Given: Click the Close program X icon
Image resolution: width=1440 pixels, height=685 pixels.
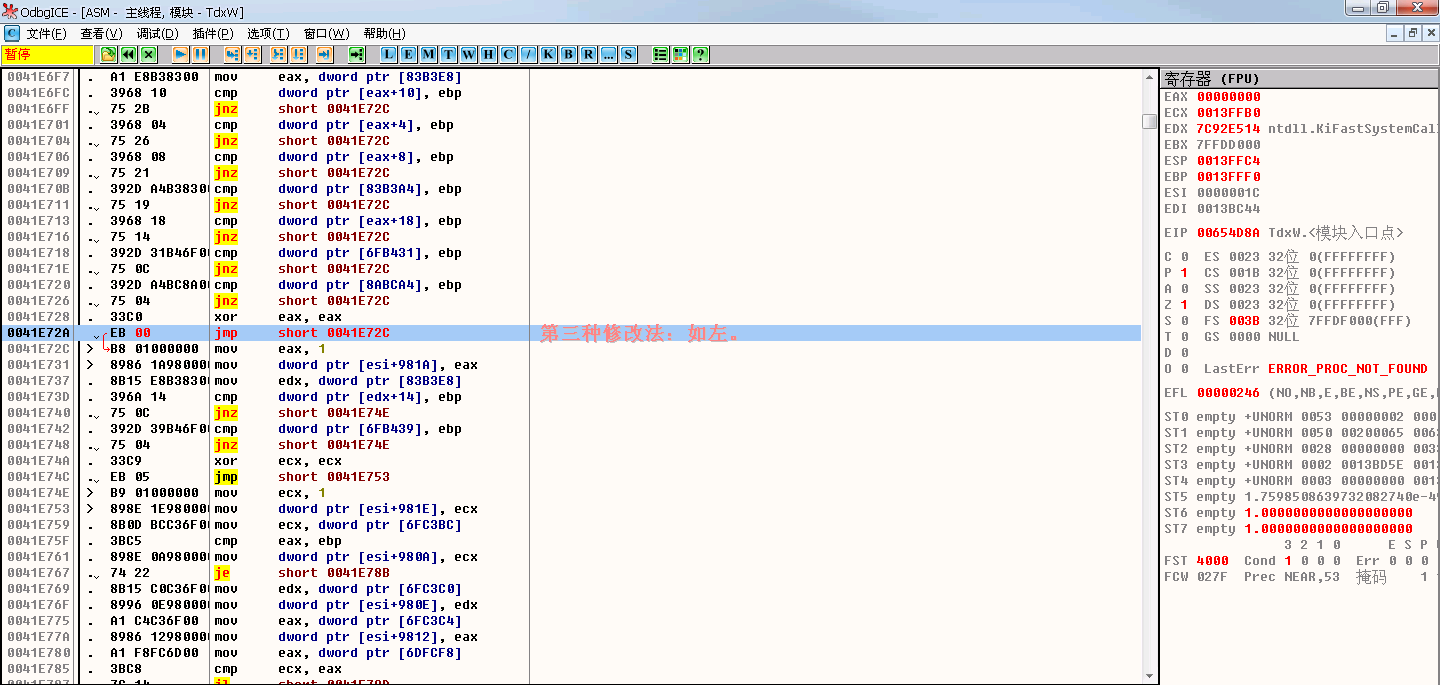Looking at the screenshot, I should [x=148, y=54].
